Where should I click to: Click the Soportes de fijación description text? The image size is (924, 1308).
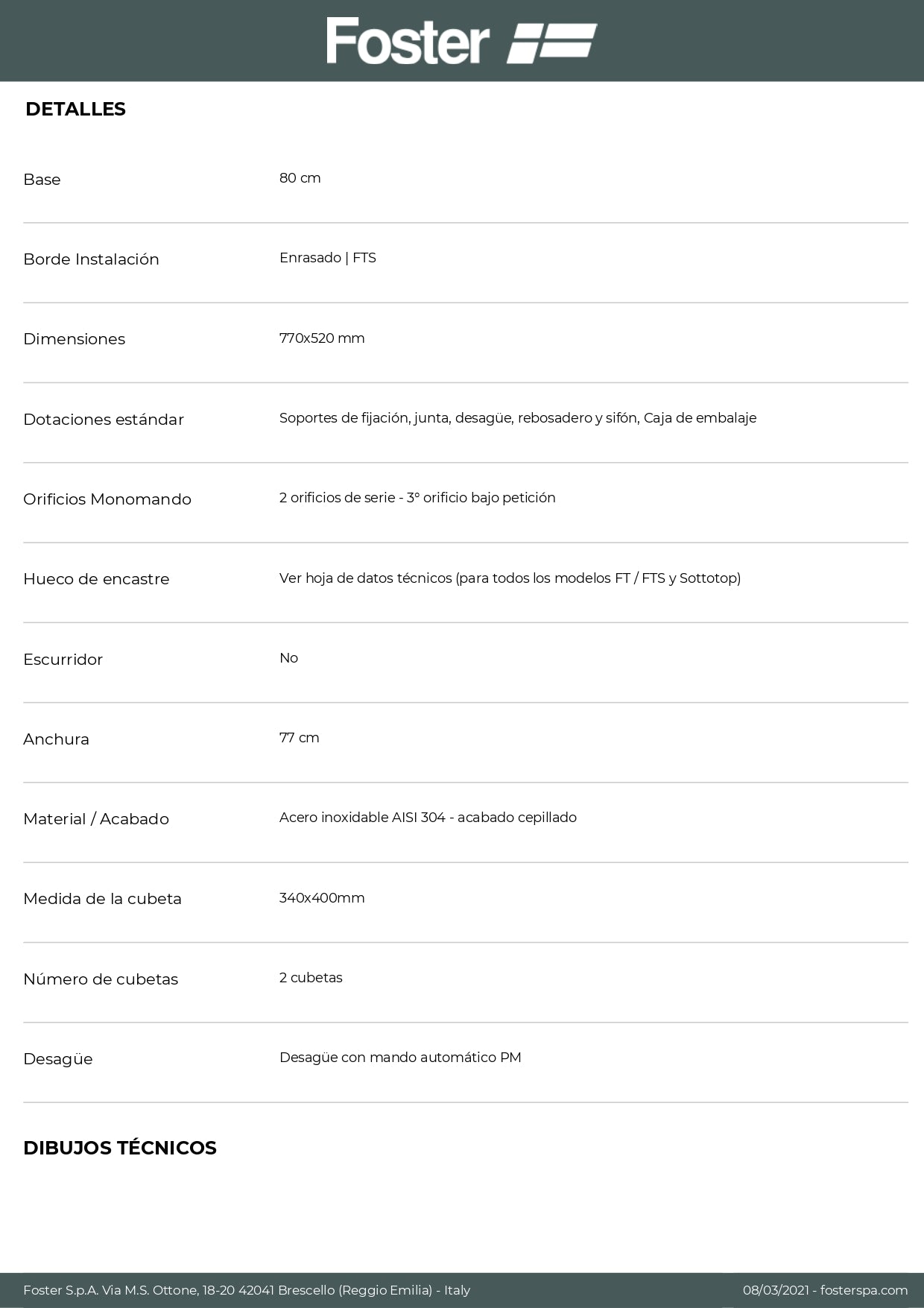[x=517, y=418]
